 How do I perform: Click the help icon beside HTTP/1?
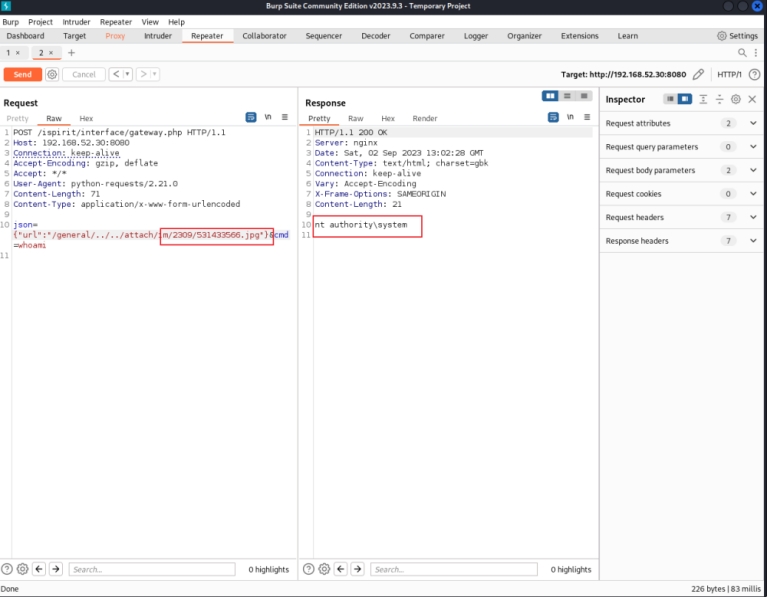click(754, 74)
